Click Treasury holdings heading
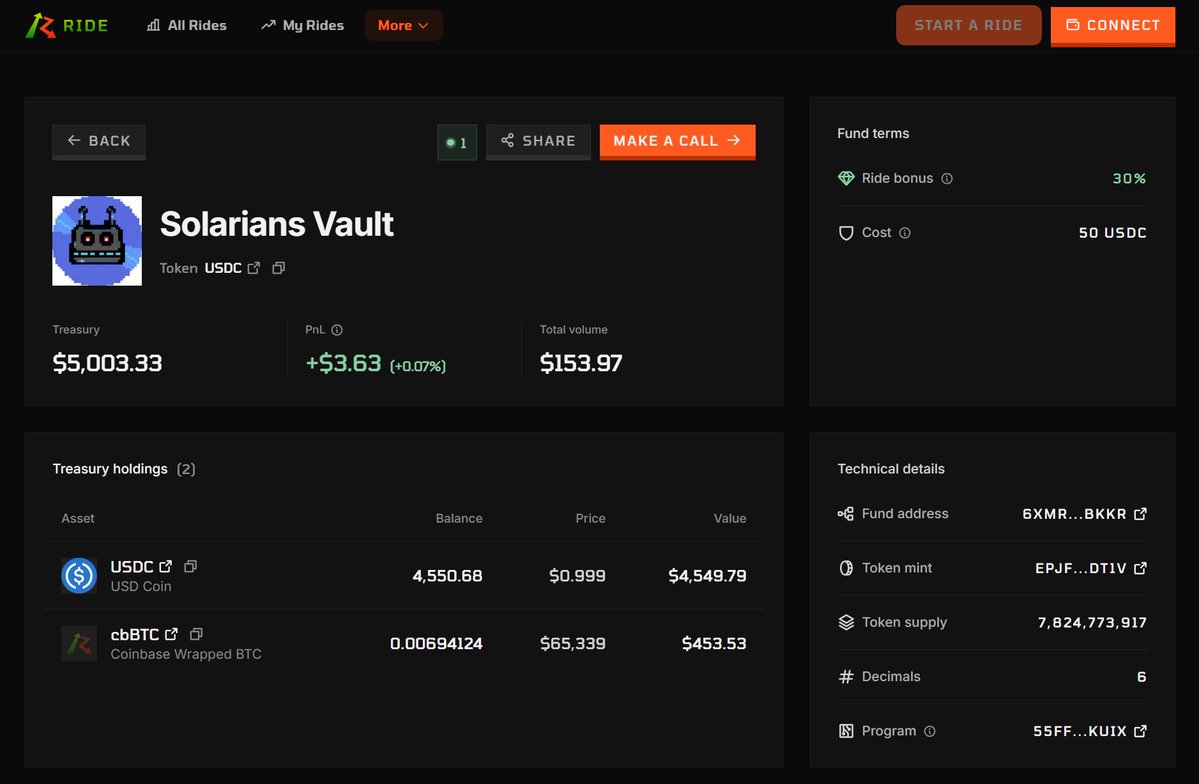This screenshot has width=1199, height=784. tap(110, 469)
